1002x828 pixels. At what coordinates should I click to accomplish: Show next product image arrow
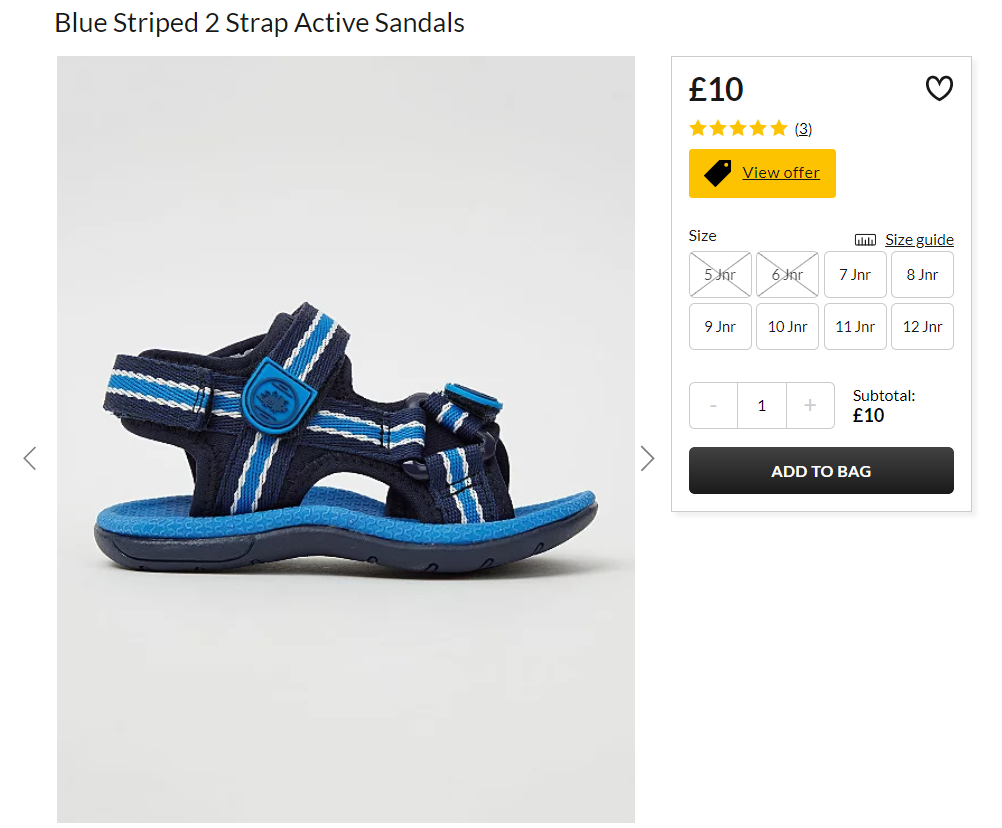(647, 458)
